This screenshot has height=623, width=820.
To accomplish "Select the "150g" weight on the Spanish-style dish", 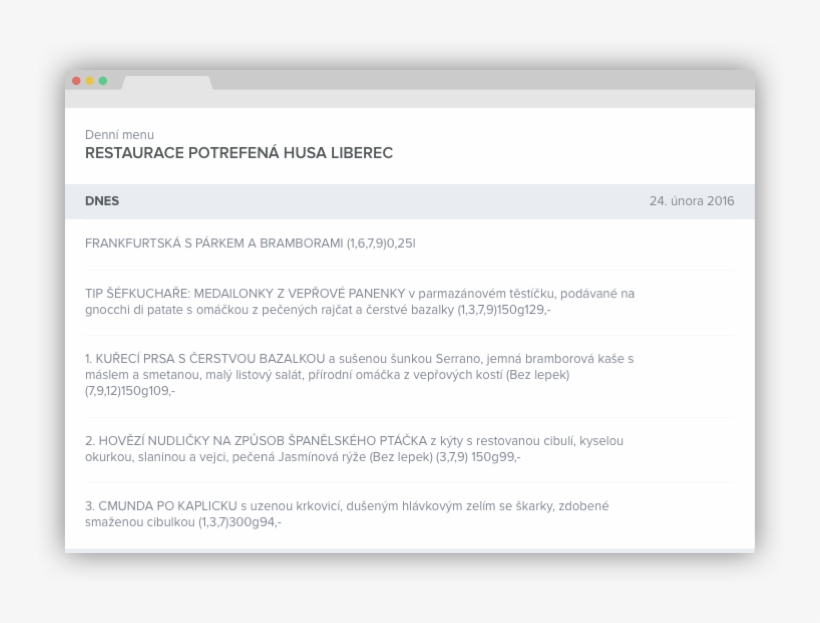I will pyautogui.click(x=487, y=457).
